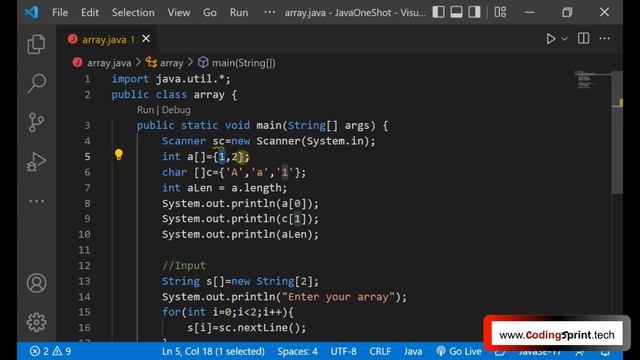640x360 pixels.
Task: Click the "Enter your array" string
Action: coord(338,297)
